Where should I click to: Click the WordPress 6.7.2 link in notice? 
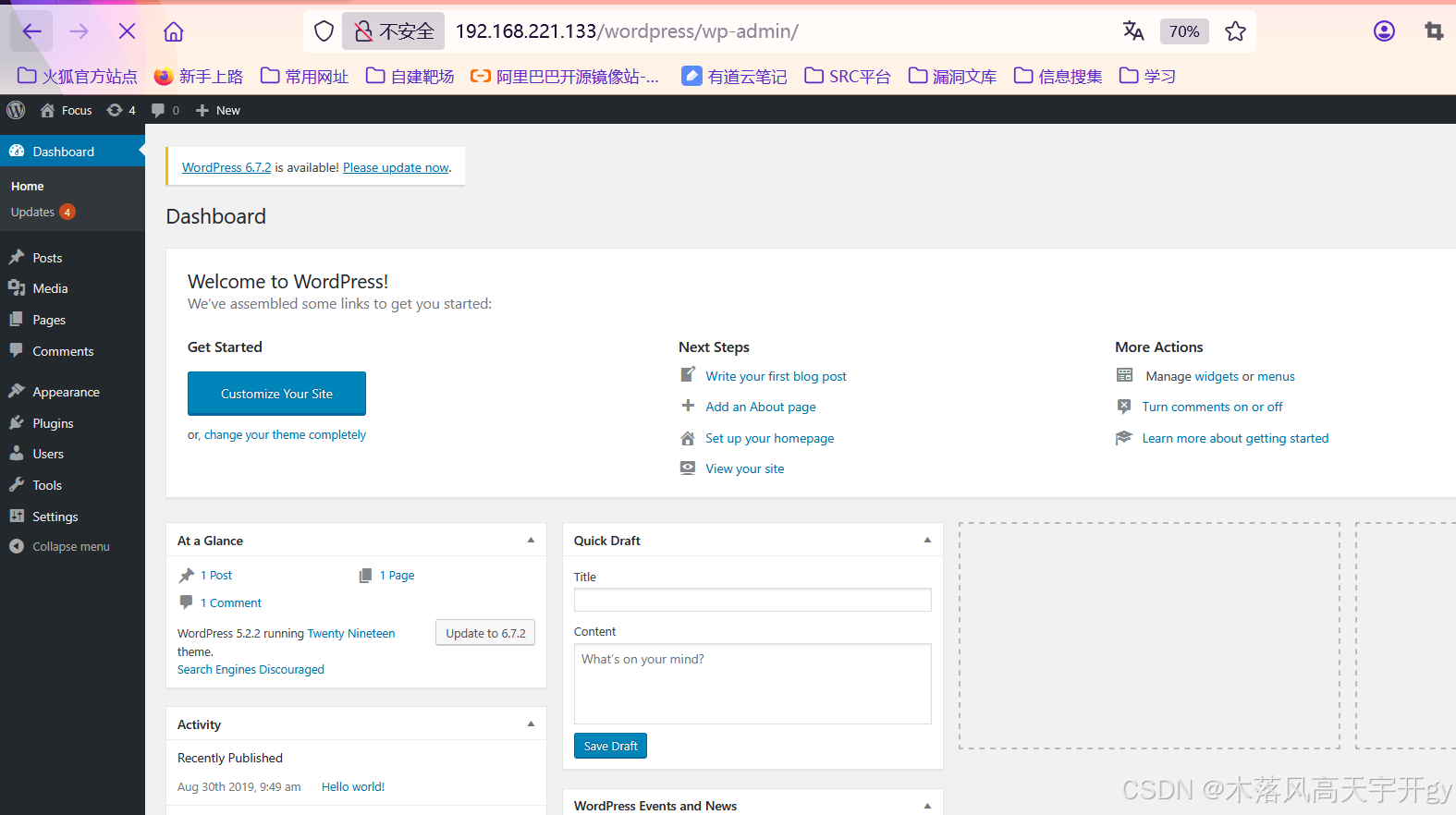[226, 167]
